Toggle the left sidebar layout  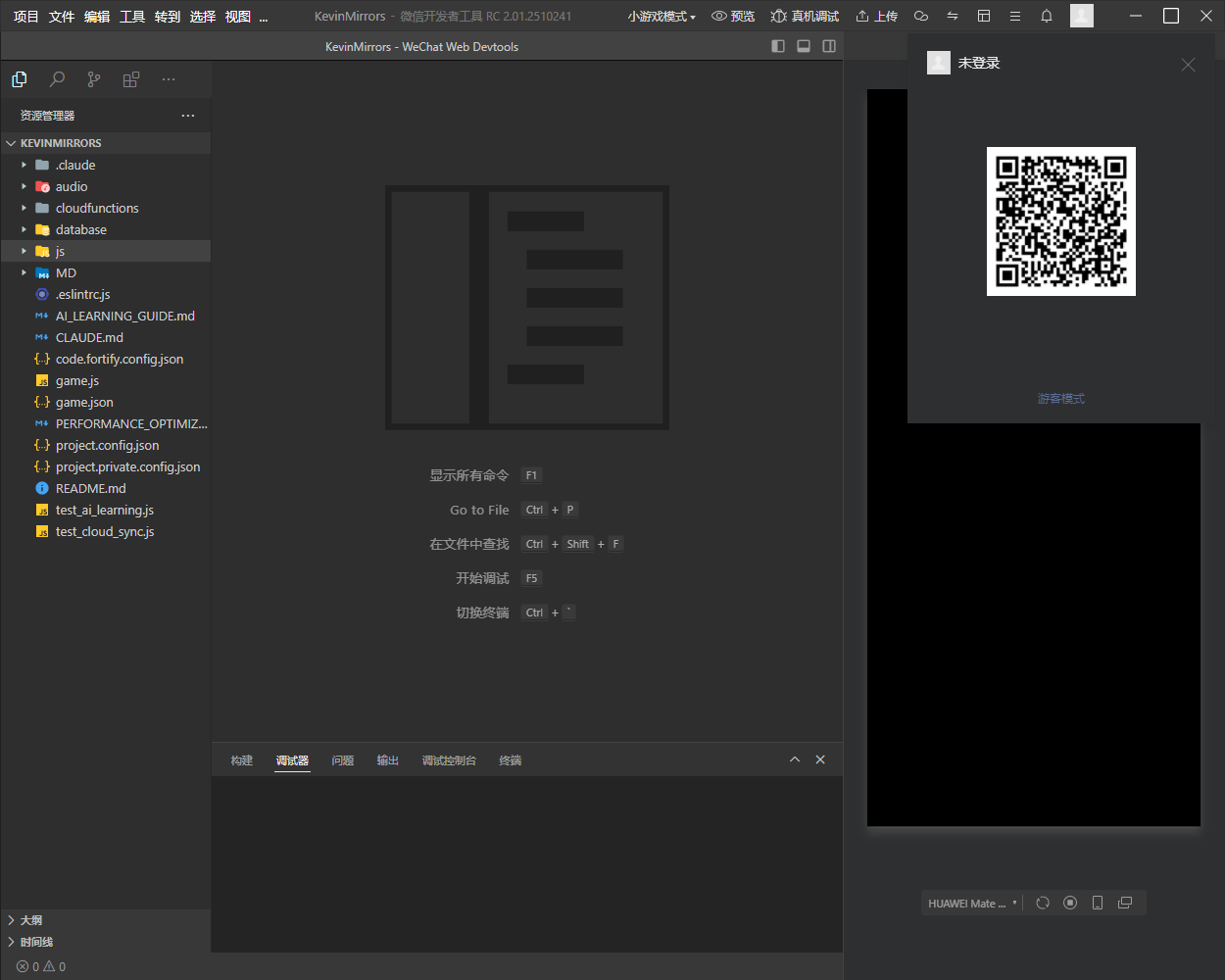tap(778, 46)
